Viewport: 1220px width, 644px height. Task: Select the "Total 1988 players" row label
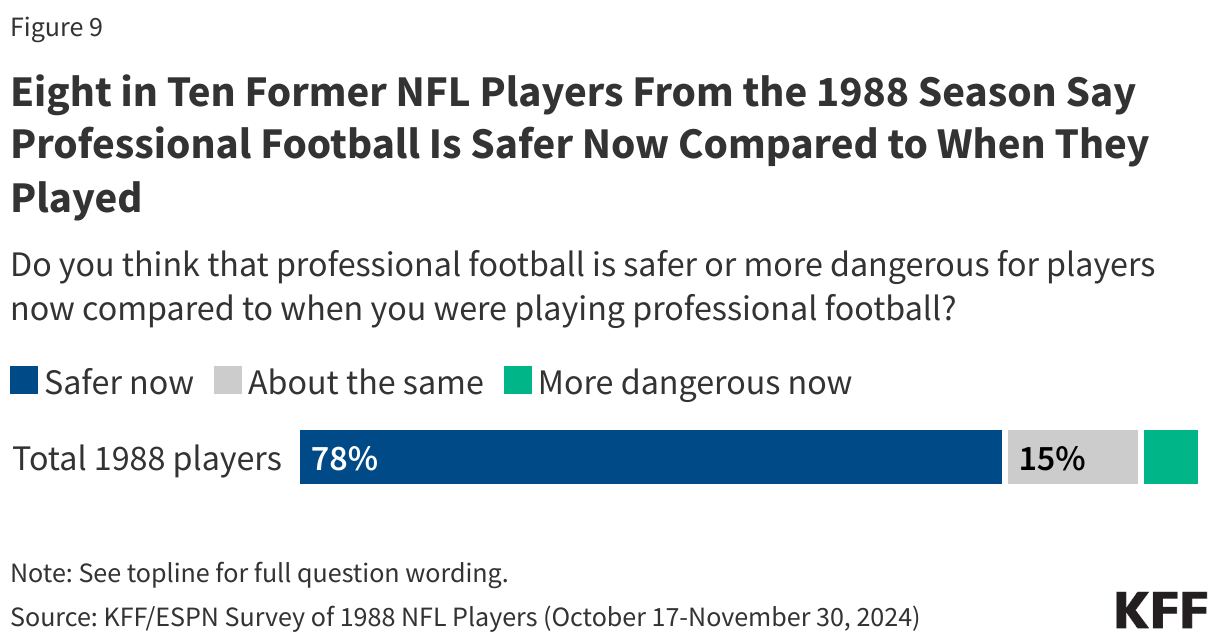pos(147,459)
